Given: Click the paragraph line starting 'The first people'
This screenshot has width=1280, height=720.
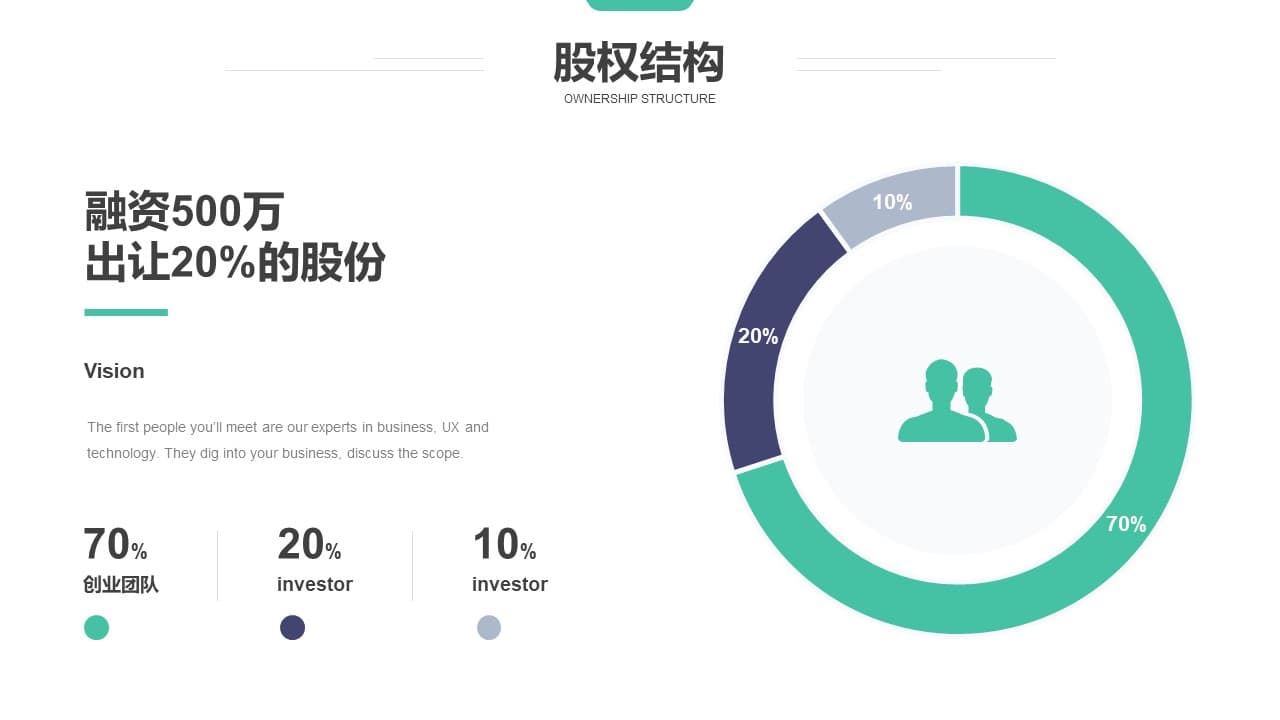Looking at the screenshot, I should point(288,427).
